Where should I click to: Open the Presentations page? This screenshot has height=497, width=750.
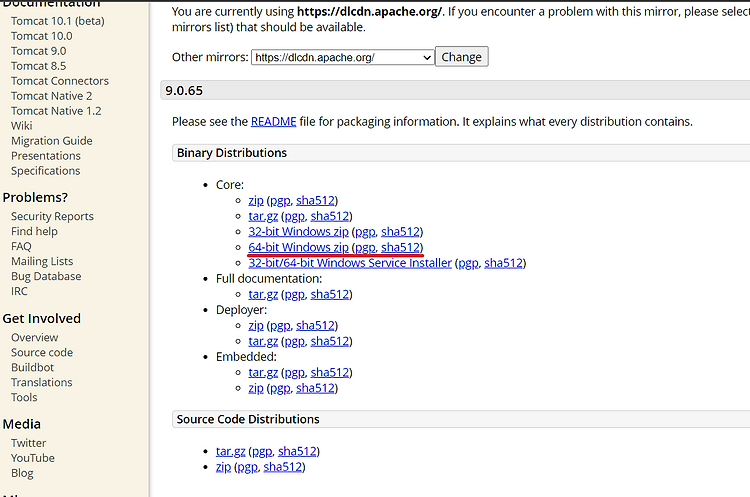(46, 156)
